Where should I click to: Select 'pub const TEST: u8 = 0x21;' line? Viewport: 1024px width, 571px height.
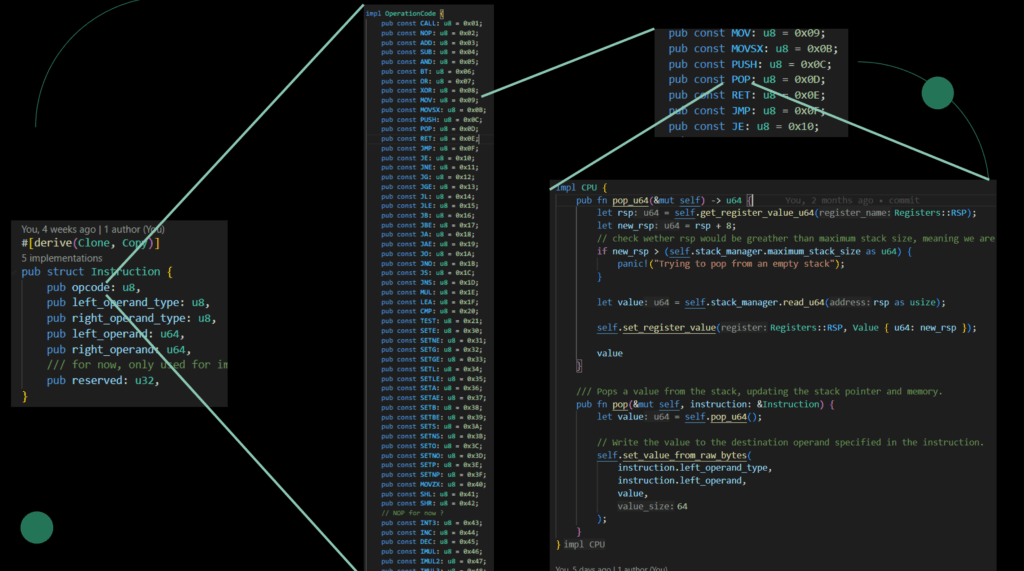[432, 321]
